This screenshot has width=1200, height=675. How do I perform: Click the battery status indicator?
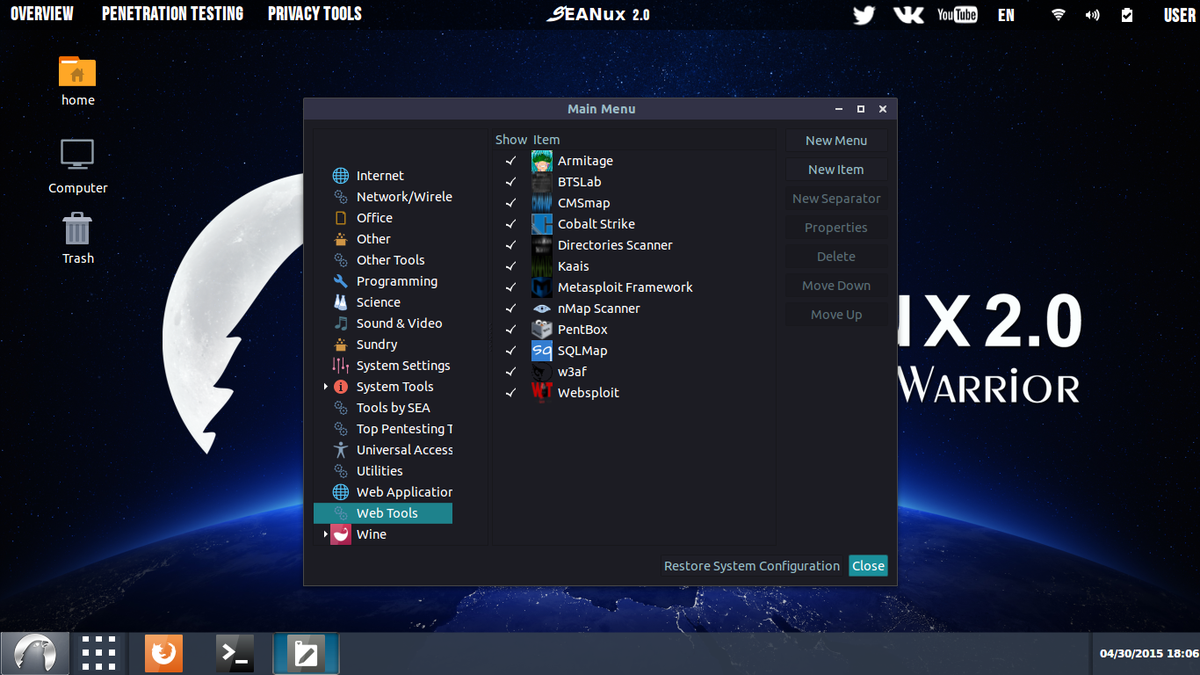(1127, 14)
